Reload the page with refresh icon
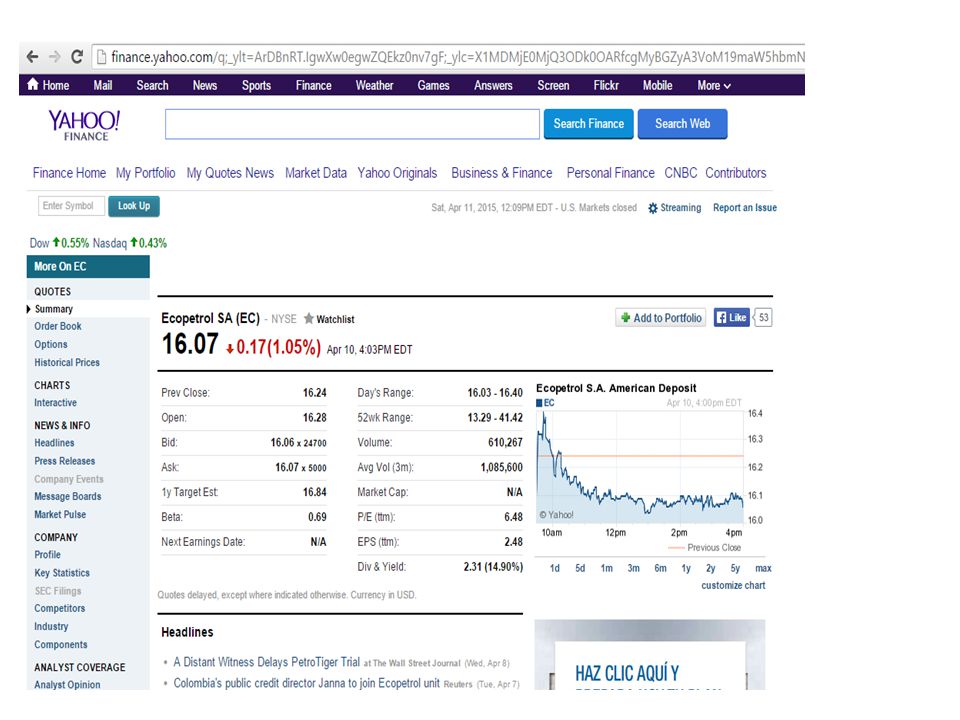 click(77, 57)
